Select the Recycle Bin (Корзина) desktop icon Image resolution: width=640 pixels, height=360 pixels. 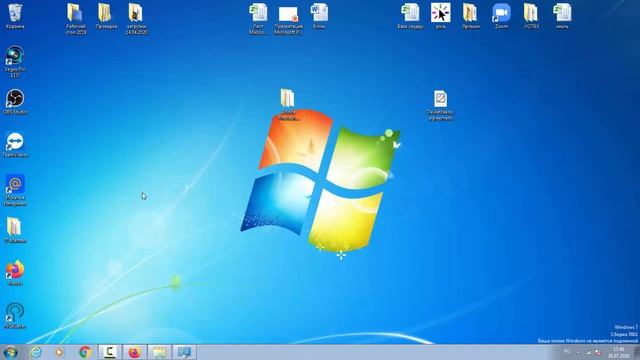tap(15, 16)
